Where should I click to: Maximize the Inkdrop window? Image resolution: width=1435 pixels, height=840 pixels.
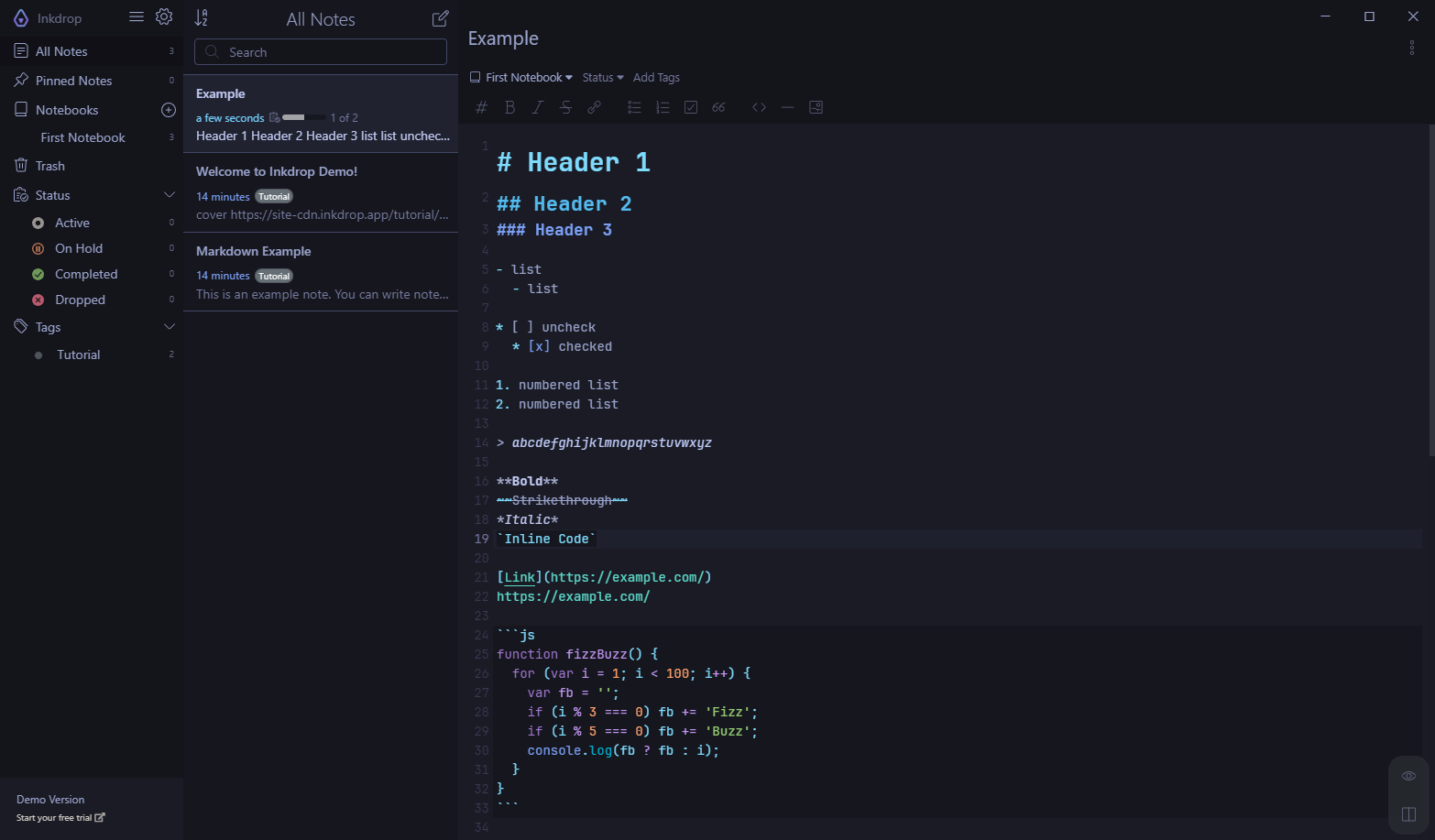1369,16
